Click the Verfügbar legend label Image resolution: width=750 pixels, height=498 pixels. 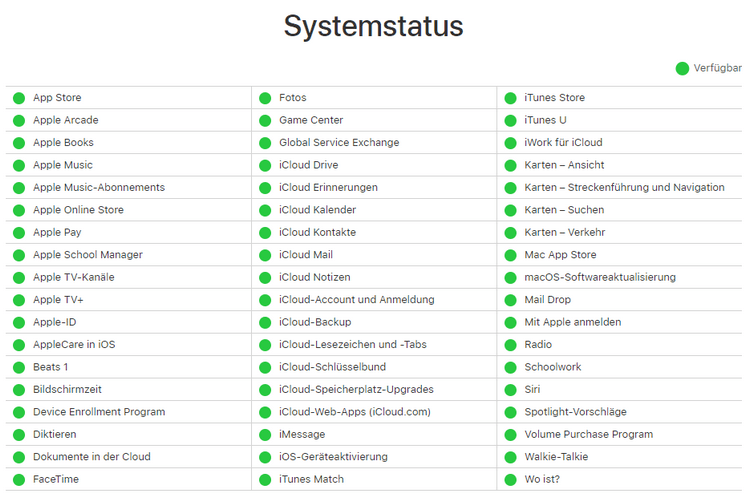pyautogui.click(x=718, y=68)
